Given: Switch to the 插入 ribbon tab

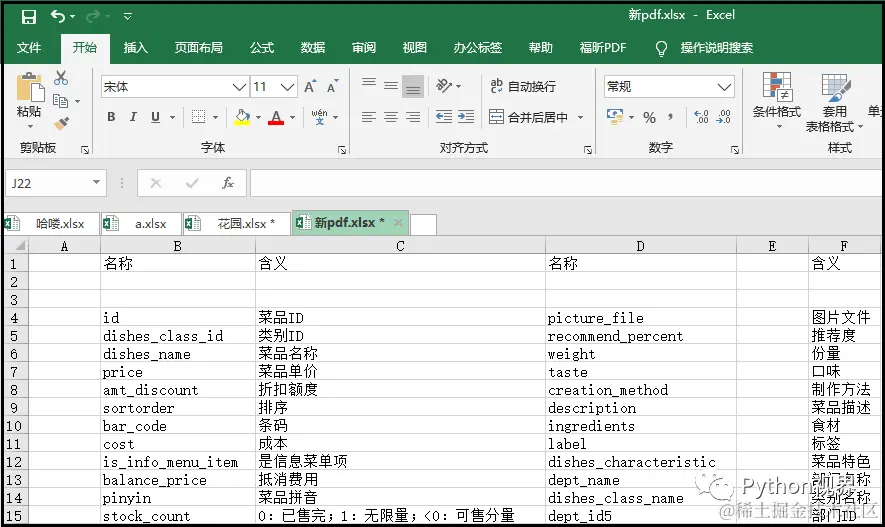Looking at the screenshot, I should coord(135,48).
